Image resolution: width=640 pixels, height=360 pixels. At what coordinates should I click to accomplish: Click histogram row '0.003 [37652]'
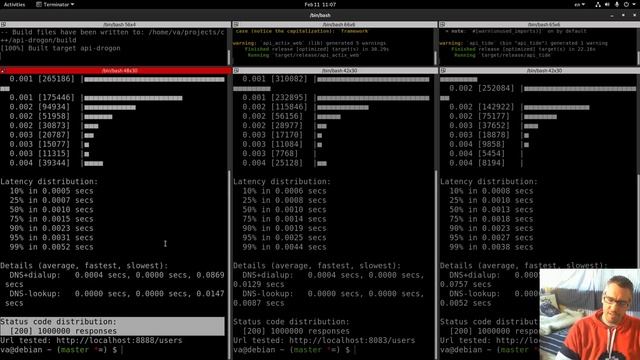[493, 126]
